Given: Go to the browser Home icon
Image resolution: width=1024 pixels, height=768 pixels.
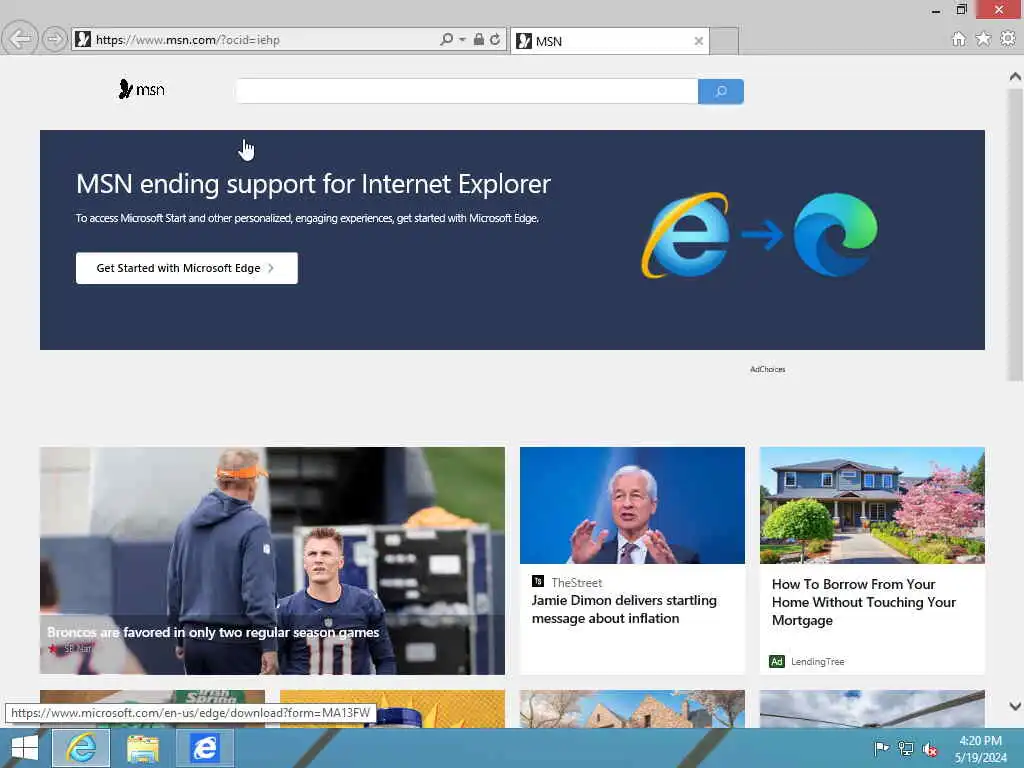Looking at the screenshot, I should click(x=958, y=39).
